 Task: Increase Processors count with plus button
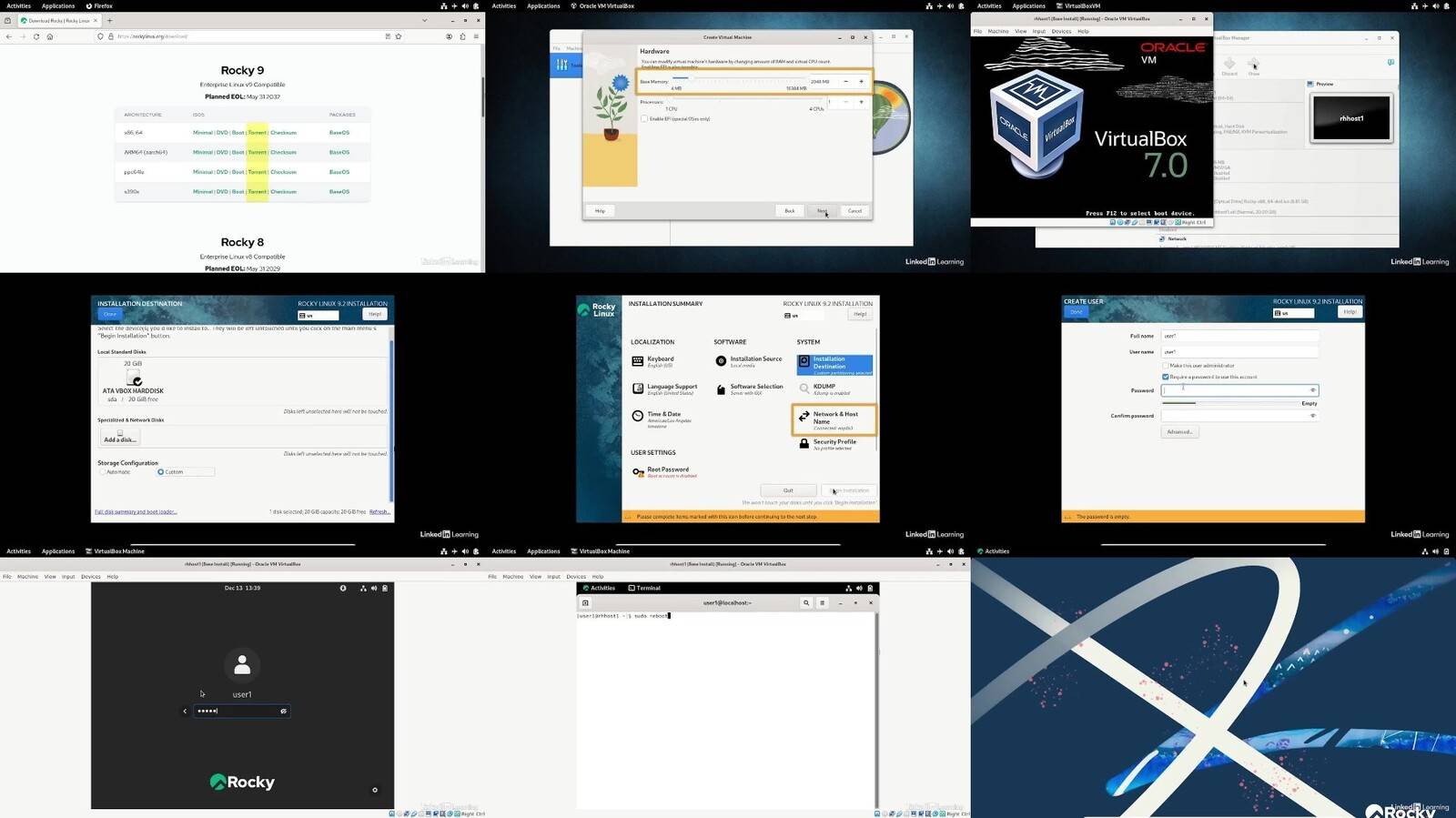tap(861, 102)
